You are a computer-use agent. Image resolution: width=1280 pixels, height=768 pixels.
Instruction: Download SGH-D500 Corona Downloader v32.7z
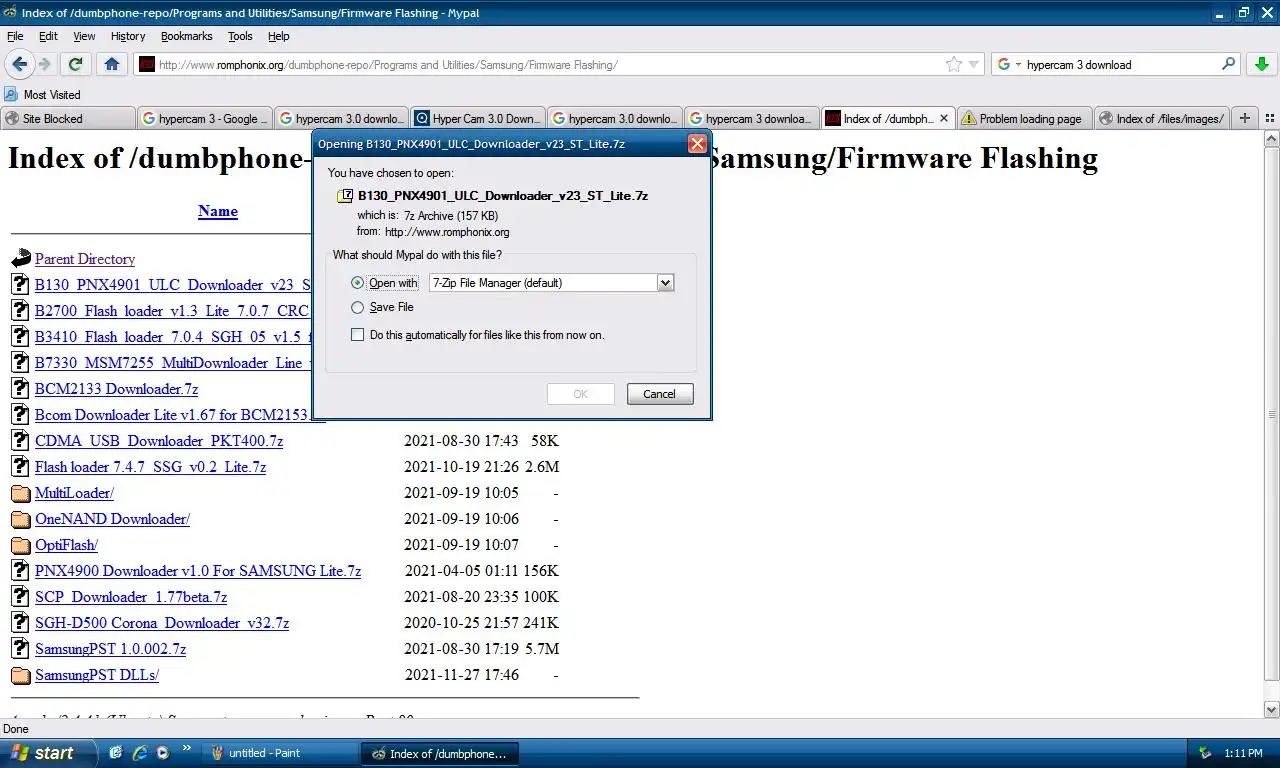click(162, 623)
